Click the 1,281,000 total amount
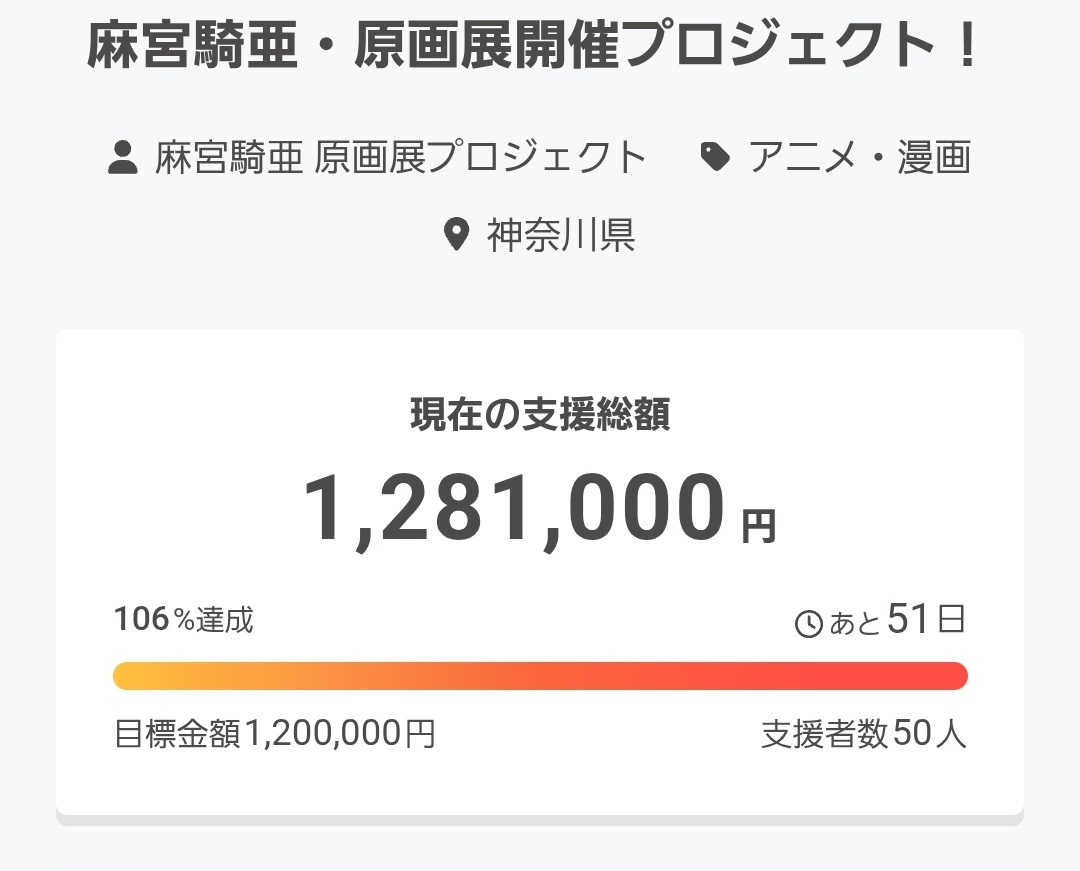1080x871 pixels. [515, 509]
